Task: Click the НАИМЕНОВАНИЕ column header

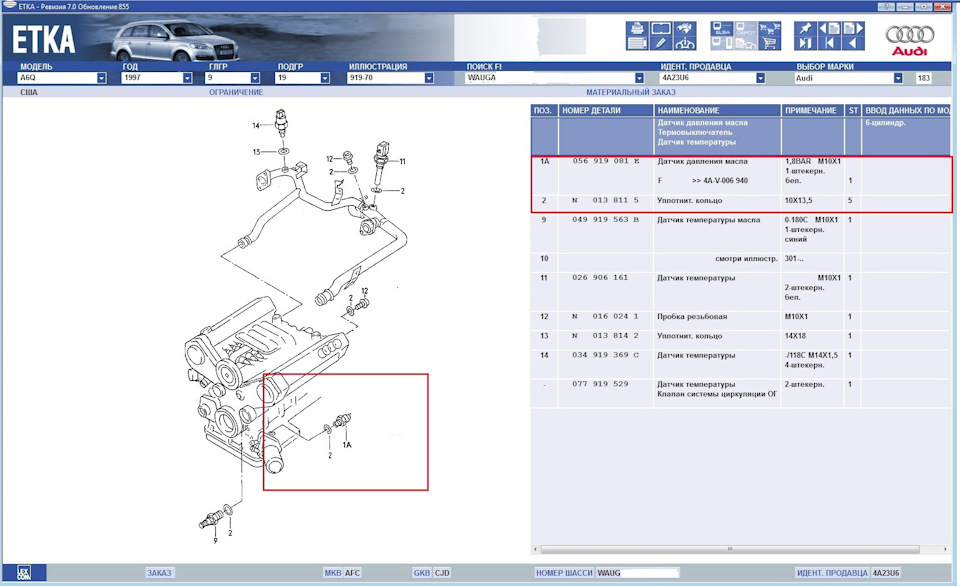Action: (718, 110)
